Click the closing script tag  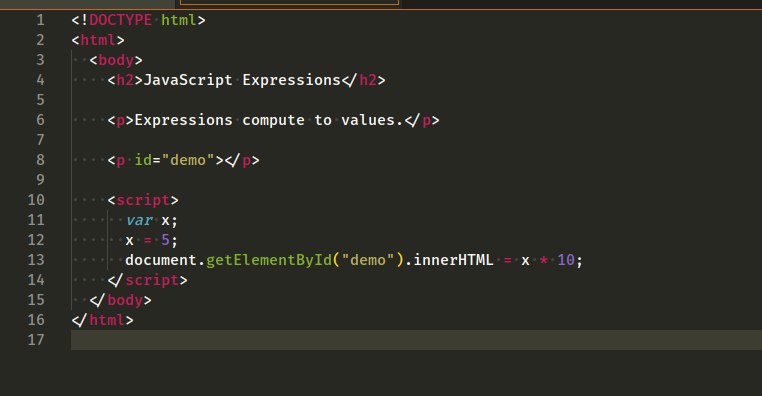point(147,280)
